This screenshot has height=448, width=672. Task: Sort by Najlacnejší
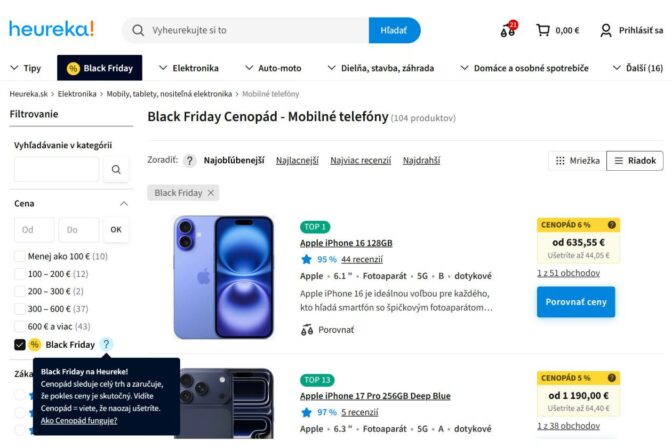click(297, 160)
